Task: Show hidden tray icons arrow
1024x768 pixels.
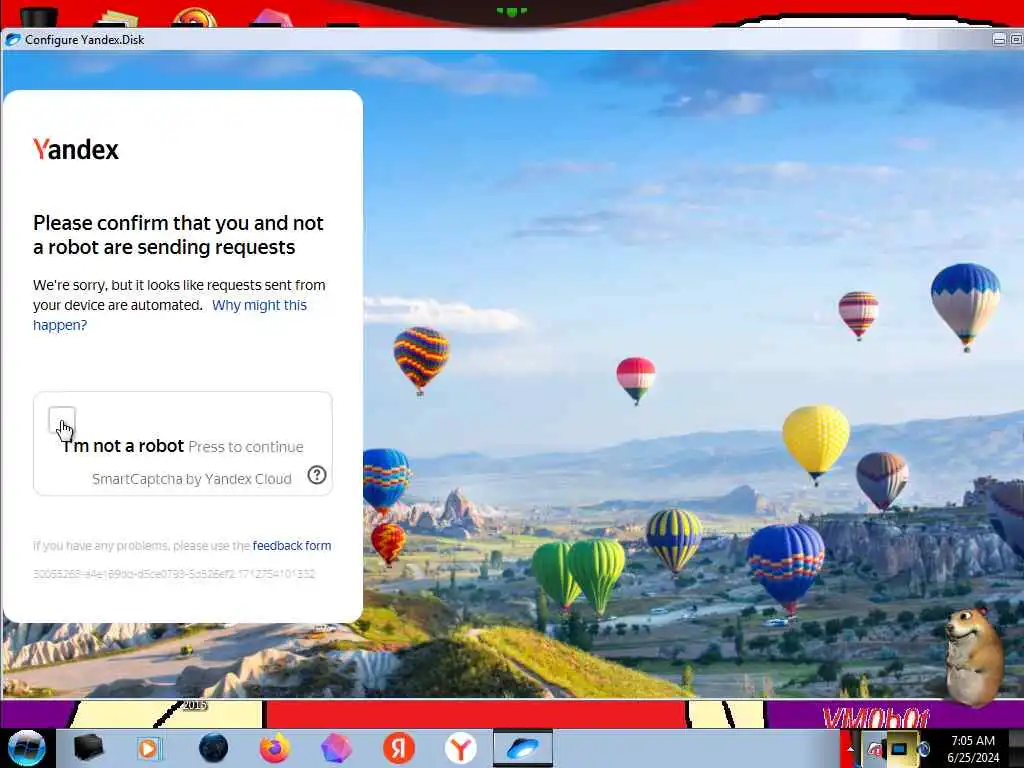Action: tap(850, 749)
